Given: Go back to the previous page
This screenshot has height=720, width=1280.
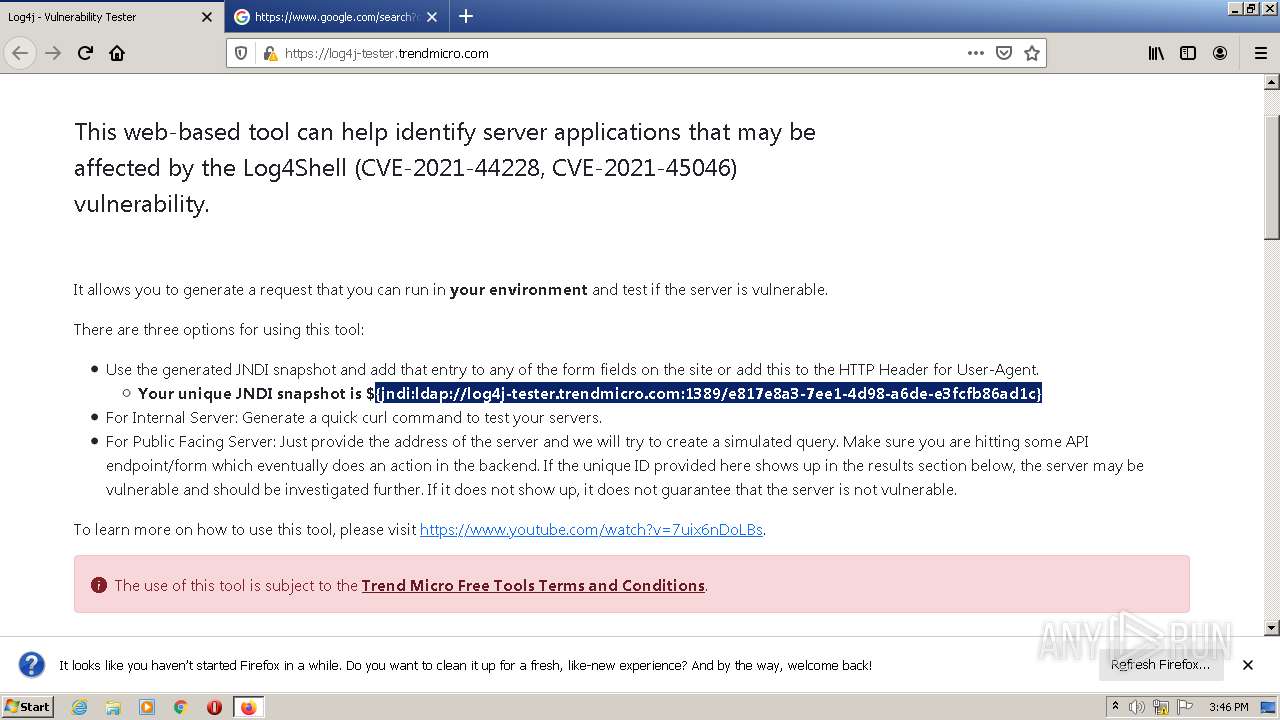Looking at the screenshot, I should 20,53.
